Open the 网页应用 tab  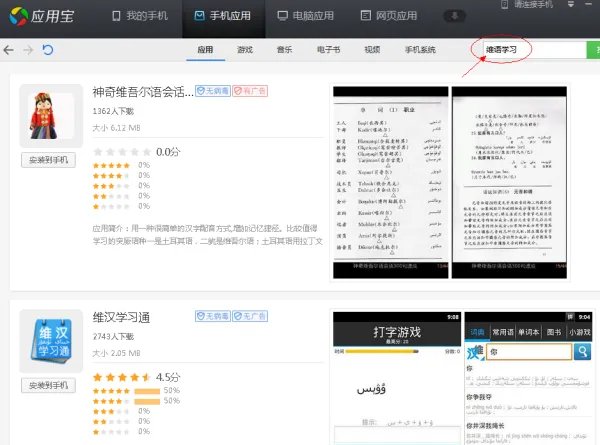pyautogui.click(x=389, y=16)
